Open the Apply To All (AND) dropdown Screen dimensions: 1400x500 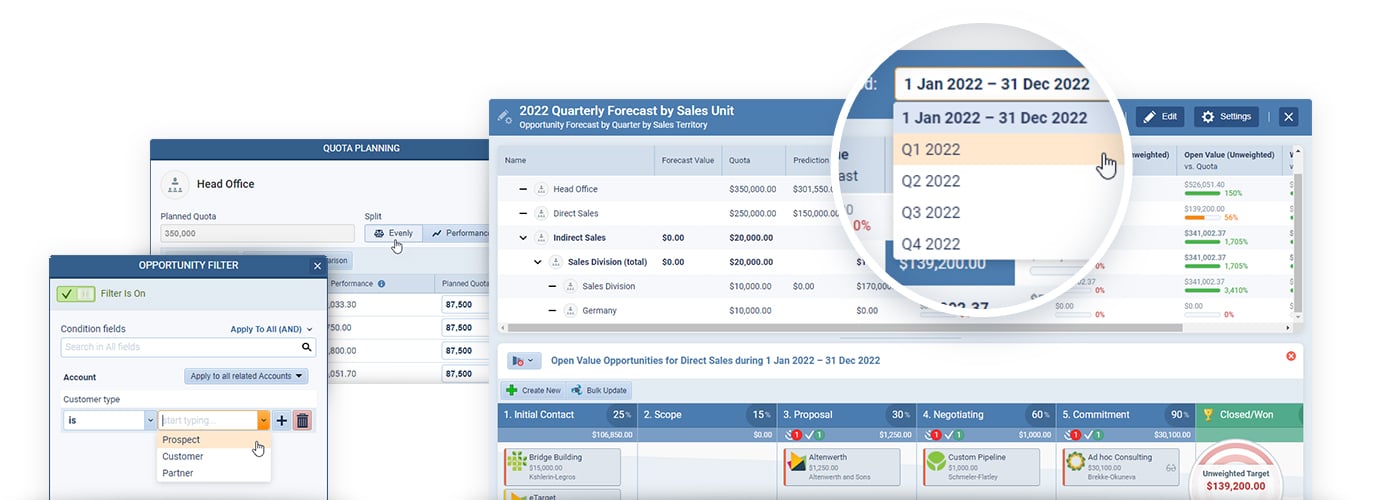pyautogui.click(x=271, y=328)
